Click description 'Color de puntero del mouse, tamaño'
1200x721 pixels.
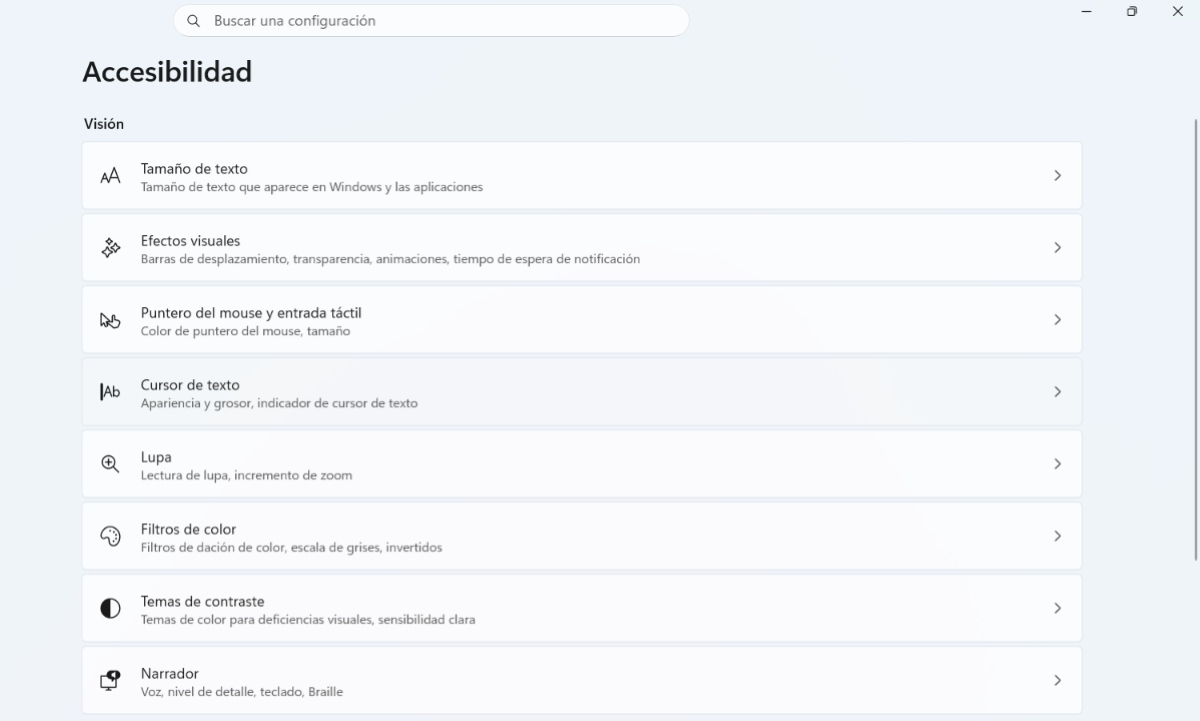click(245, 332)
